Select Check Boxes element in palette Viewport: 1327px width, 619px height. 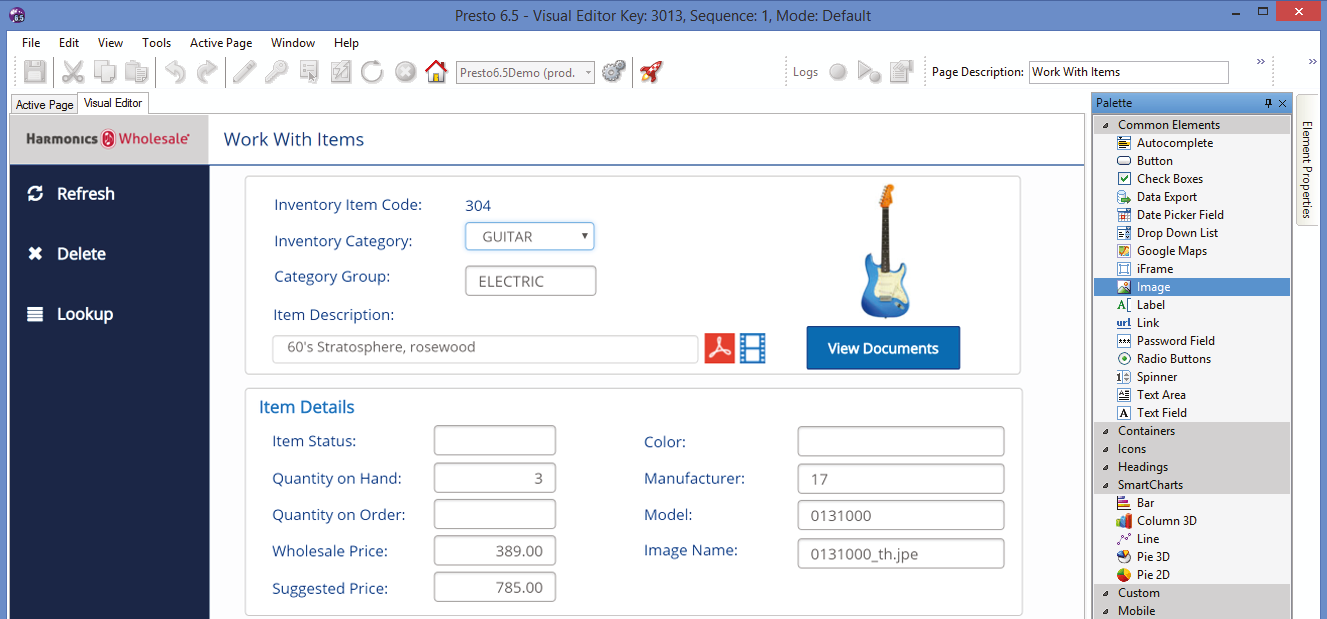(x=1169, y=179)
